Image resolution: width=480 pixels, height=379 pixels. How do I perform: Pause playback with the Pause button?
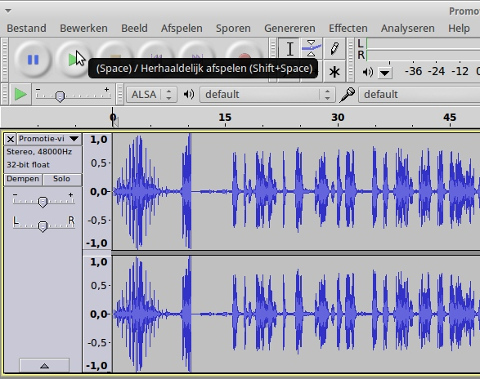[x=33, y=60]
